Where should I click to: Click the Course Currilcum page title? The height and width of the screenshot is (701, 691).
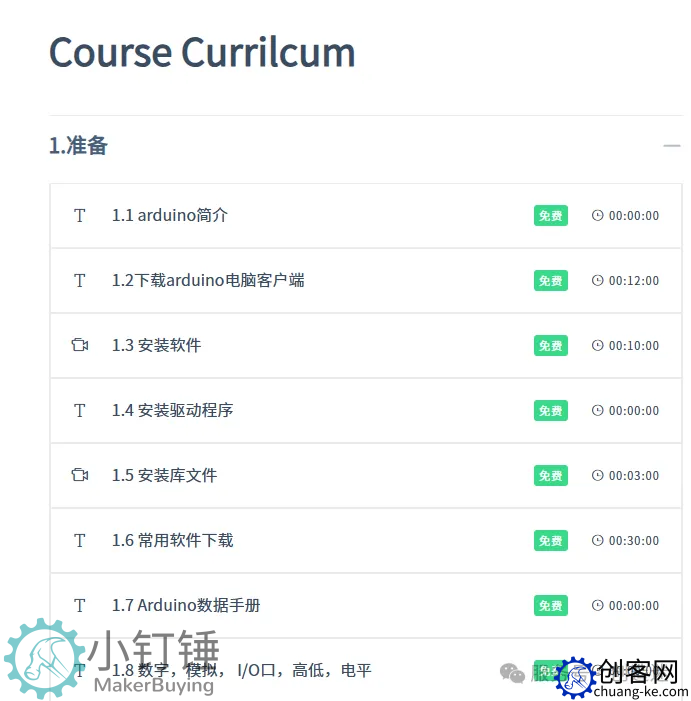(202, 52)
